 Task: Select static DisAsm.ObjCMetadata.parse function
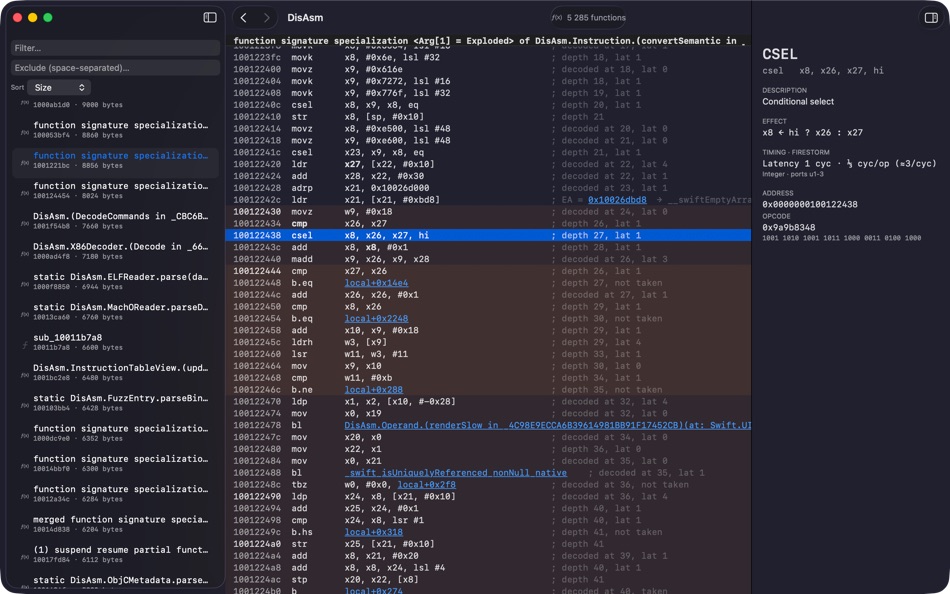pyautogui.click(x=115, y=581)
